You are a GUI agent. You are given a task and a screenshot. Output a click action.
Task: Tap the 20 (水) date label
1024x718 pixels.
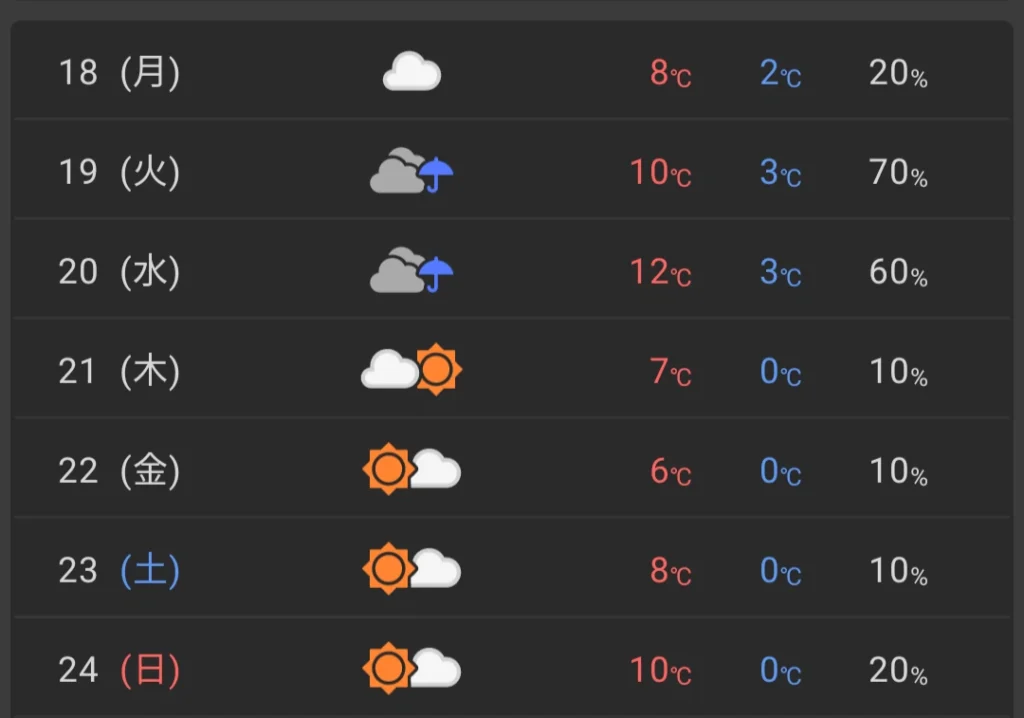click(119, 272)
